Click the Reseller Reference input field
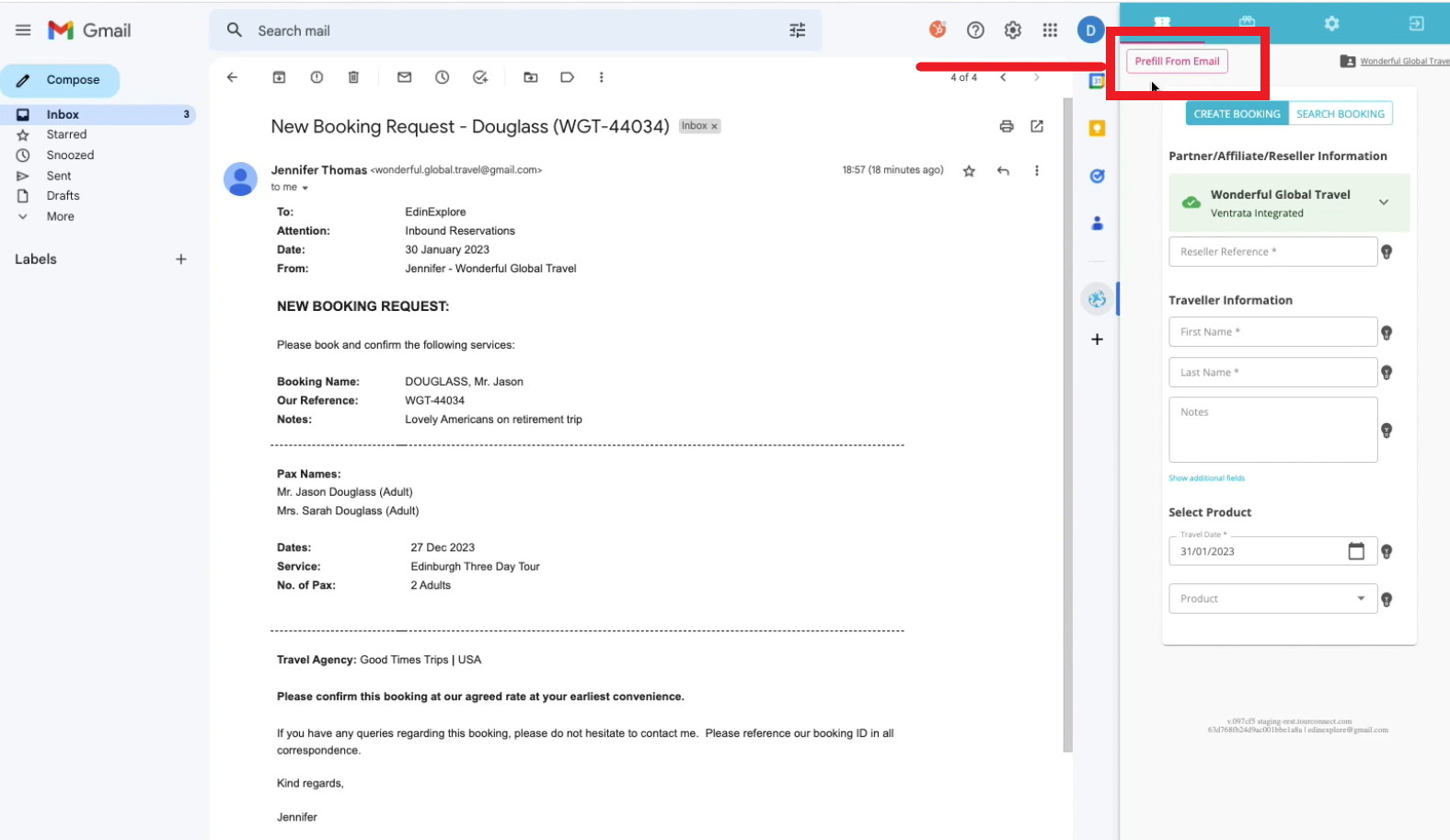1450x840 pixels. [x=1273, y=252]
